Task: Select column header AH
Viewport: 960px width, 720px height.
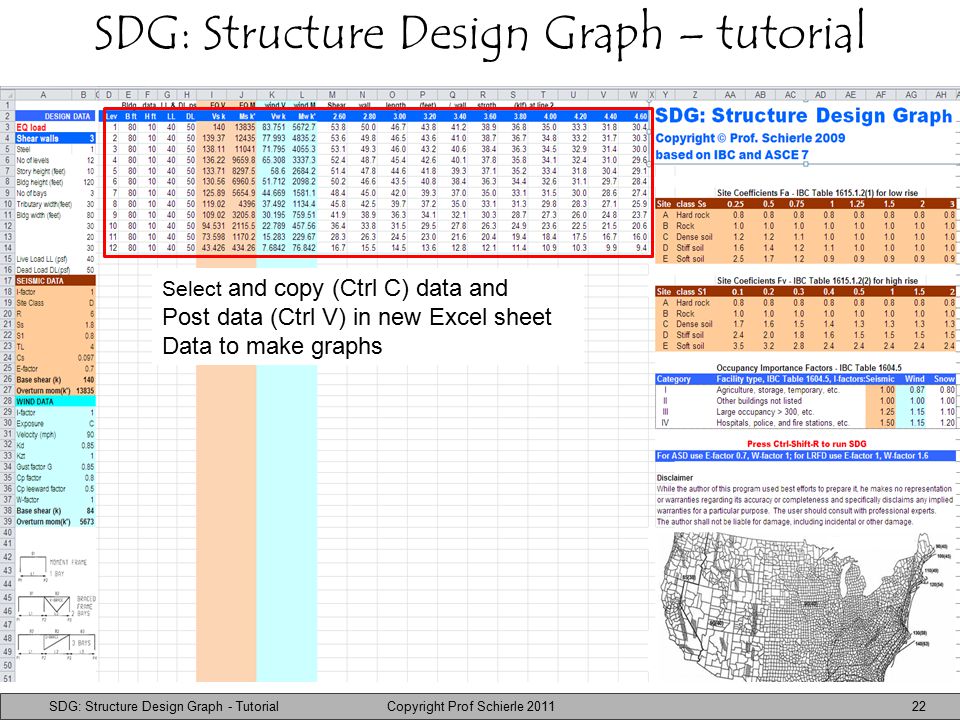Action: tap(941, 95)
